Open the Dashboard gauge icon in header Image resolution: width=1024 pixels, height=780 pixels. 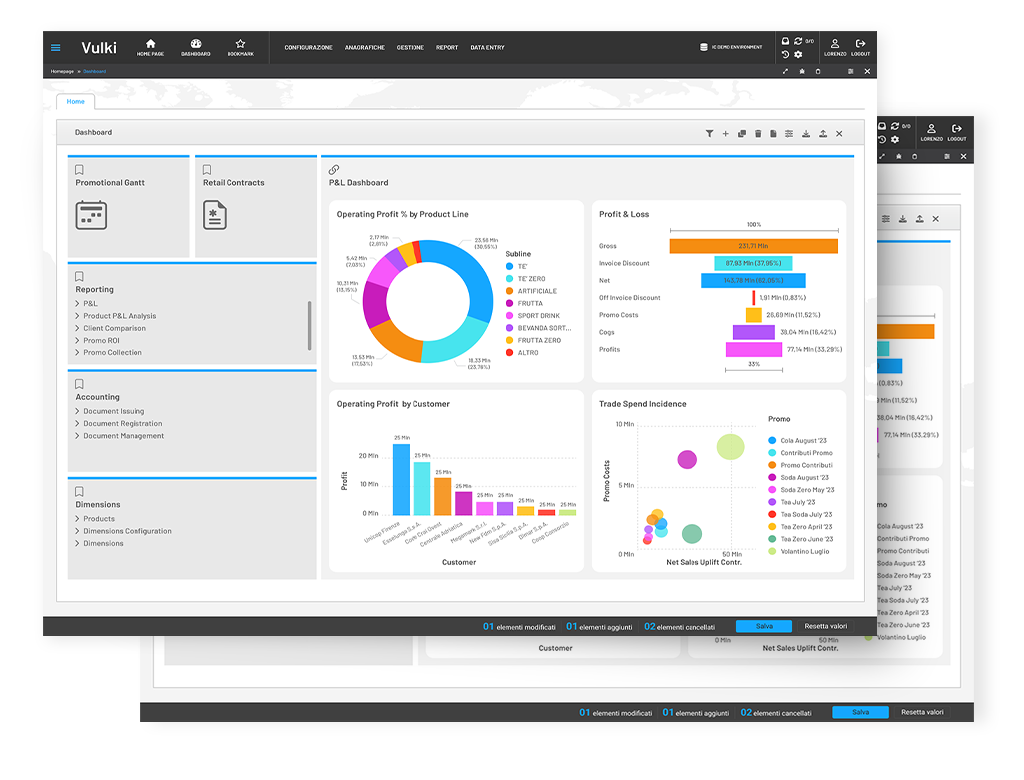[x=195, y=44]
